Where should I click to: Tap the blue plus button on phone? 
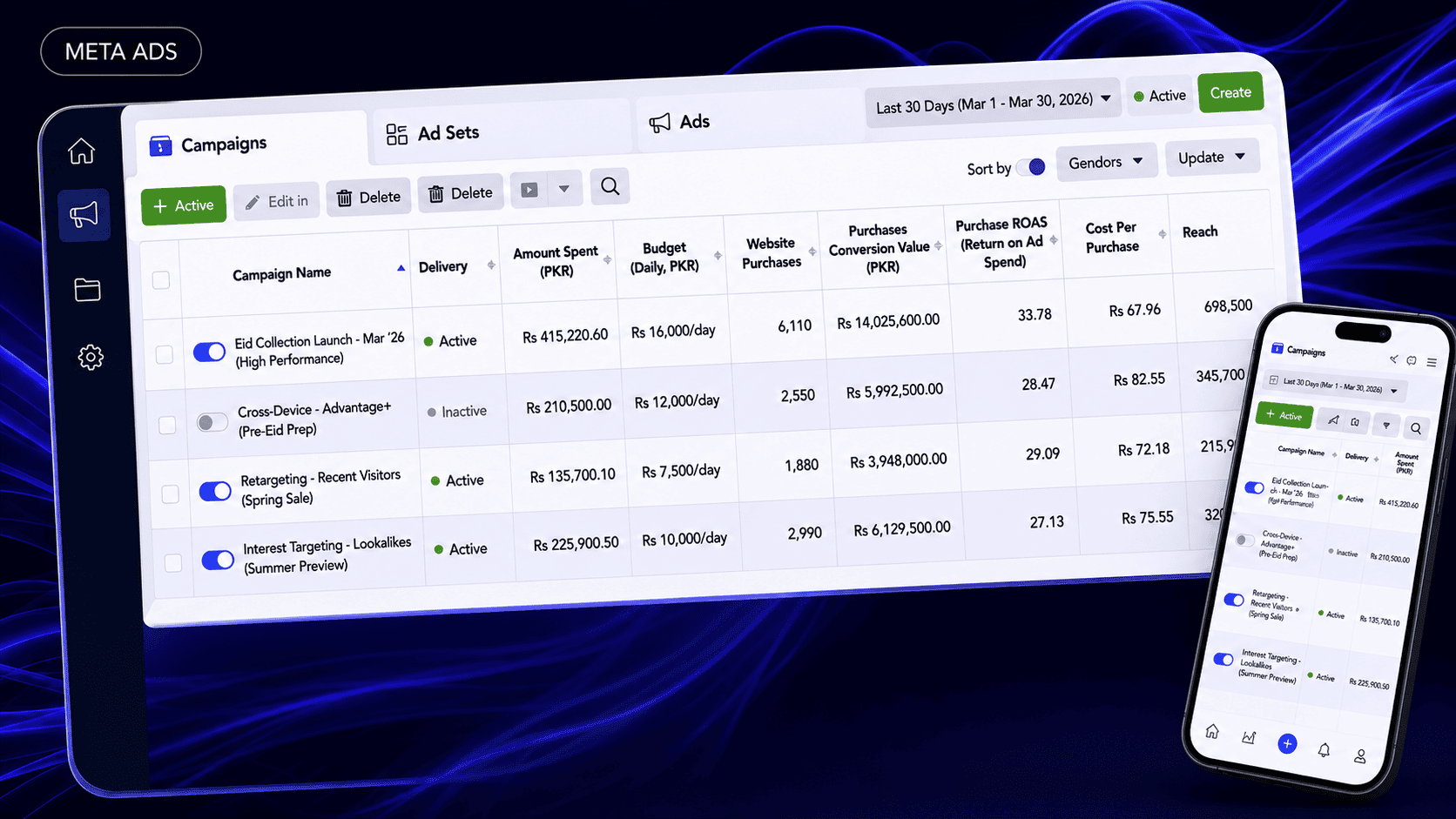(x=1287, y=743)
